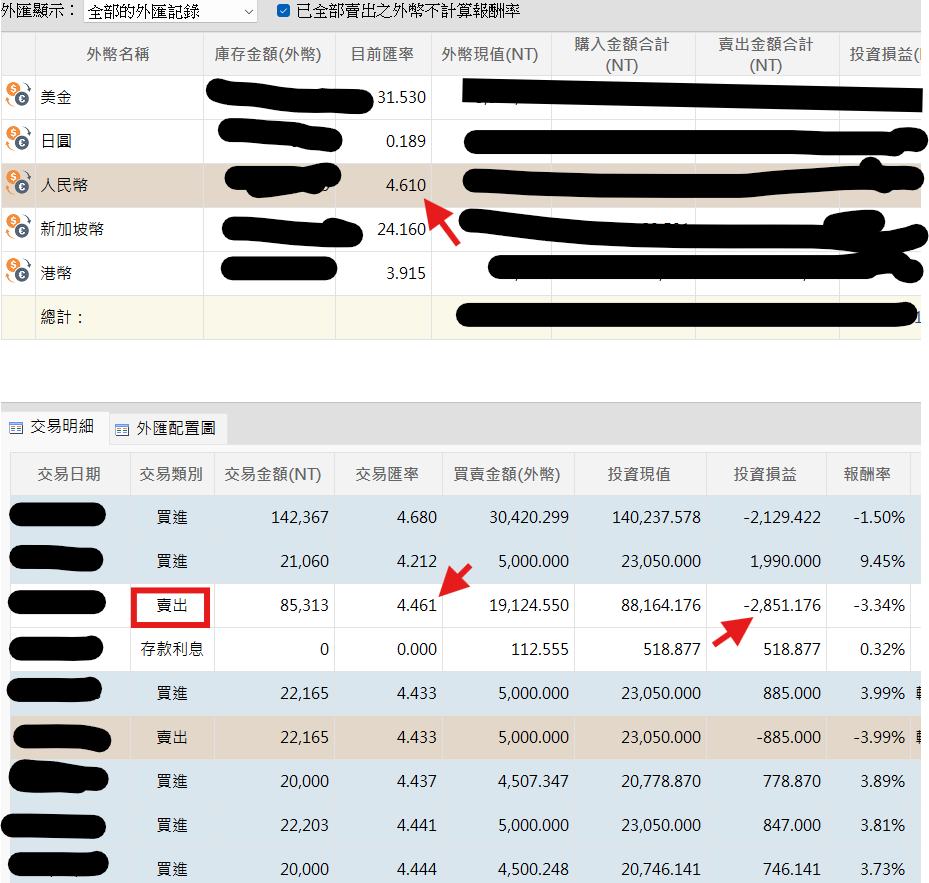The image size is (929, 883).
Task: Click the table icon on 外匯配置圖 tab
Action: pyautogui.click(x=122, y=430)
